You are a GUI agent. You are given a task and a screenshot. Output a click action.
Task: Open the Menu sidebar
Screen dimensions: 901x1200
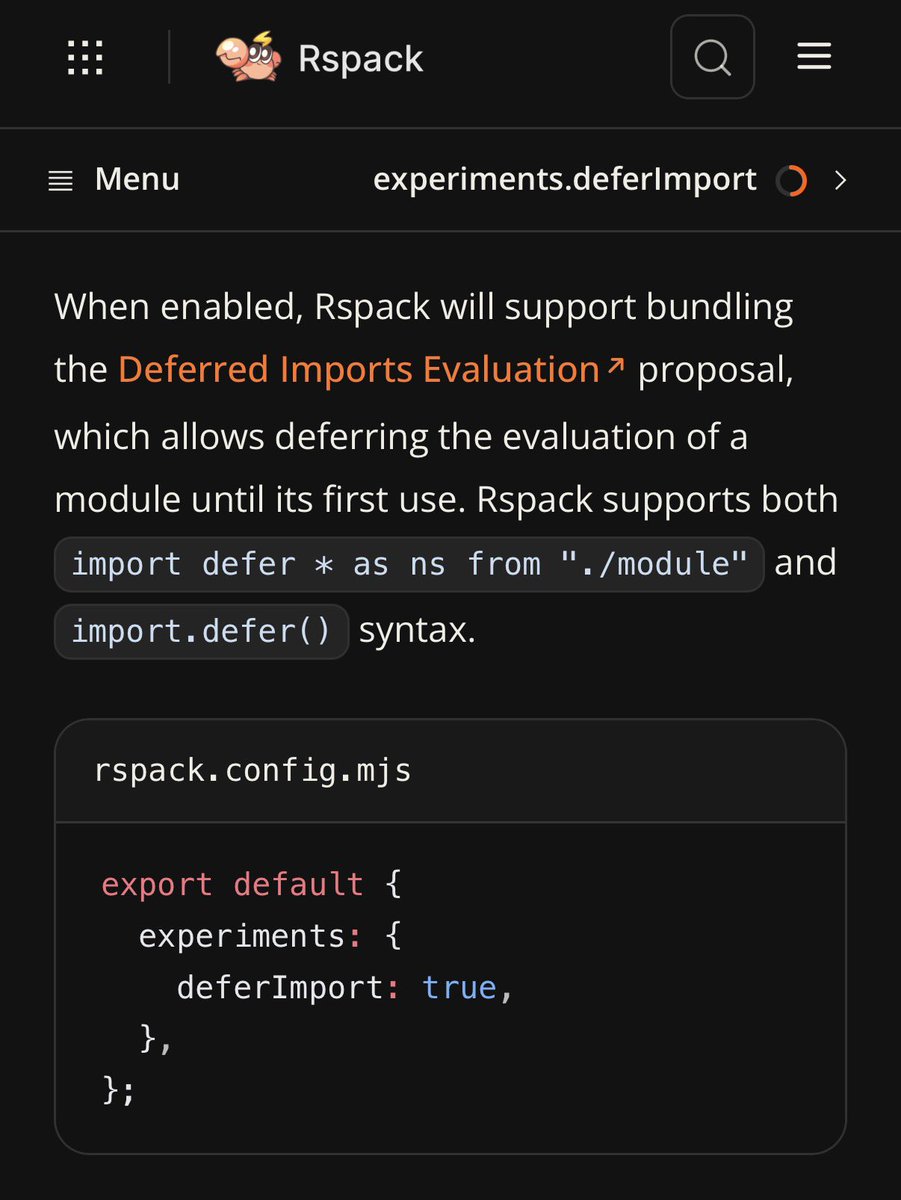click(114, 180)
